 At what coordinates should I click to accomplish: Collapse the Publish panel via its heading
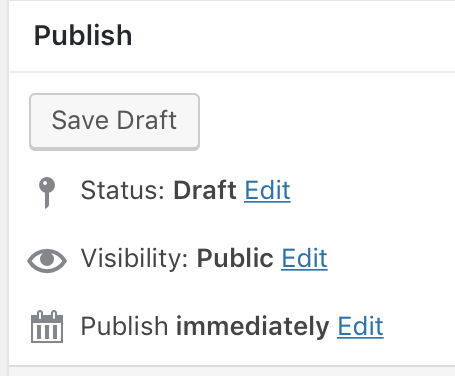click(x=83, y=35)
